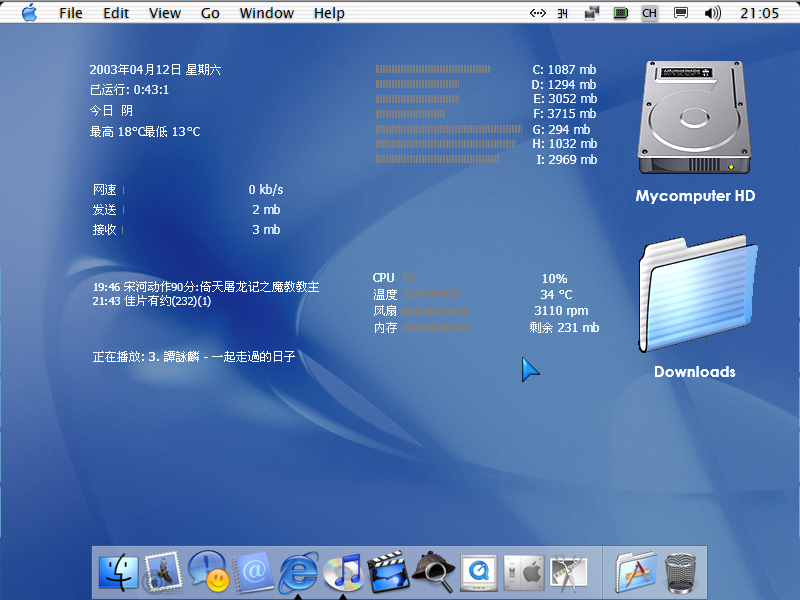The width and height of the screenshot is (800, 600).
Task: Open the Edit menu
Action: pos(116,13)
